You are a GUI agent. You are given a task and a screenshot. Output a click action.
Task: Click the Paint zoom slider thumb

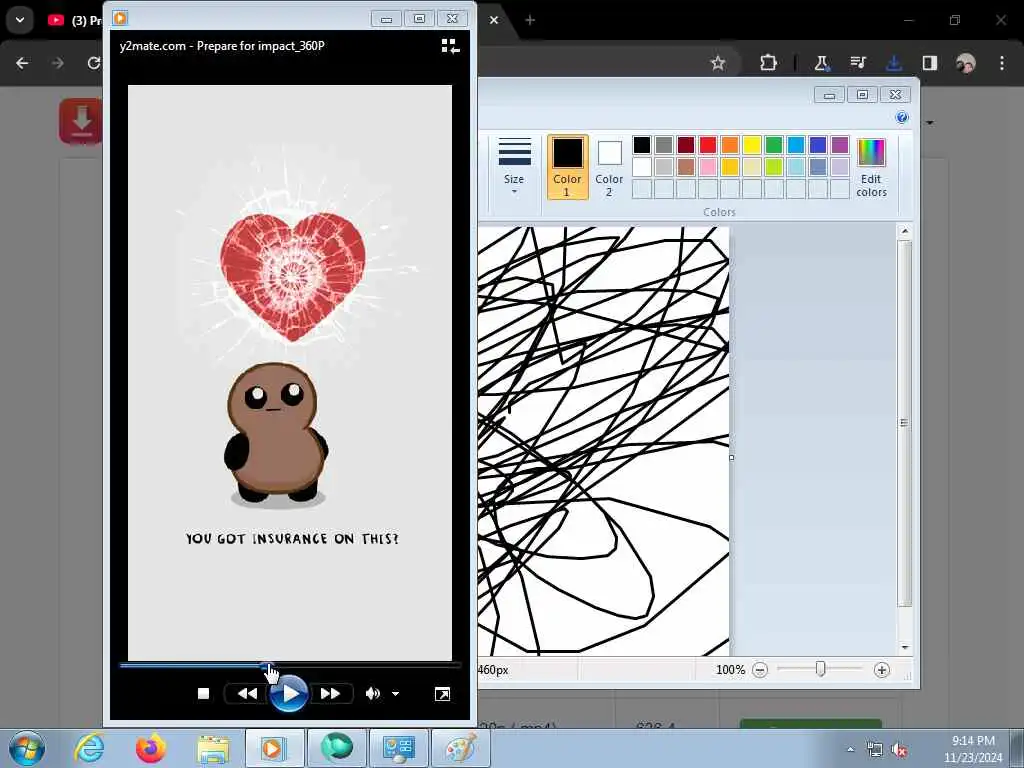[821, 669]
